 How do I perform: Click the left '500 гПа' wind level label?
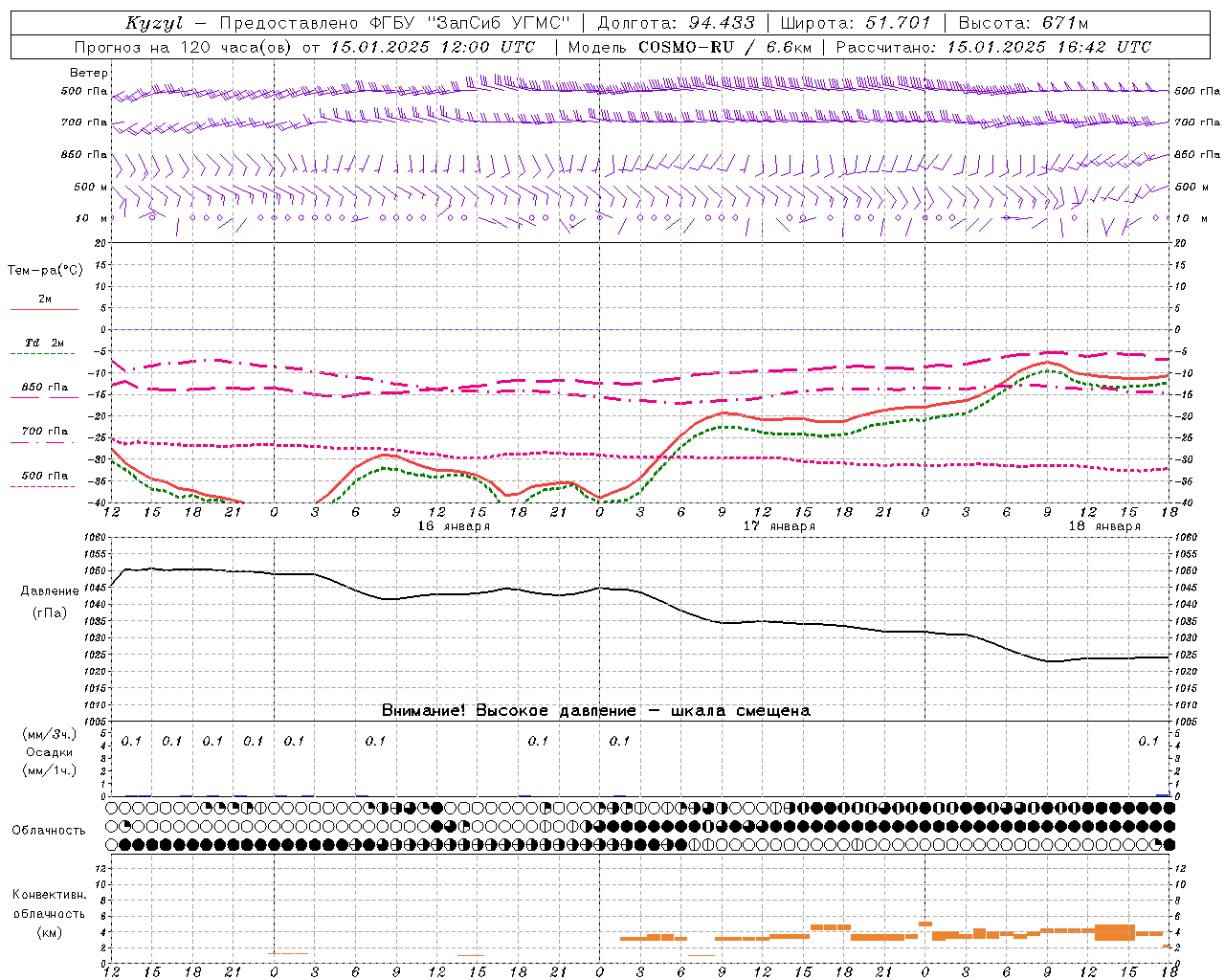84,91
